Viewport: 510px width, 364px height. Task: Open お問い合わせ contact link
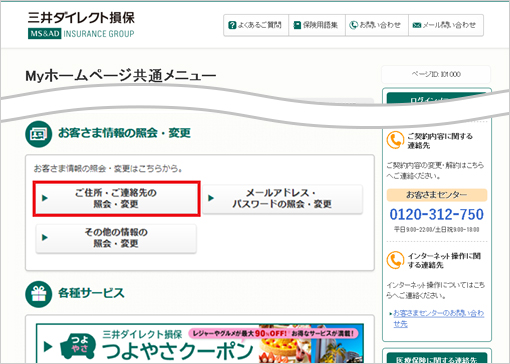377,25
